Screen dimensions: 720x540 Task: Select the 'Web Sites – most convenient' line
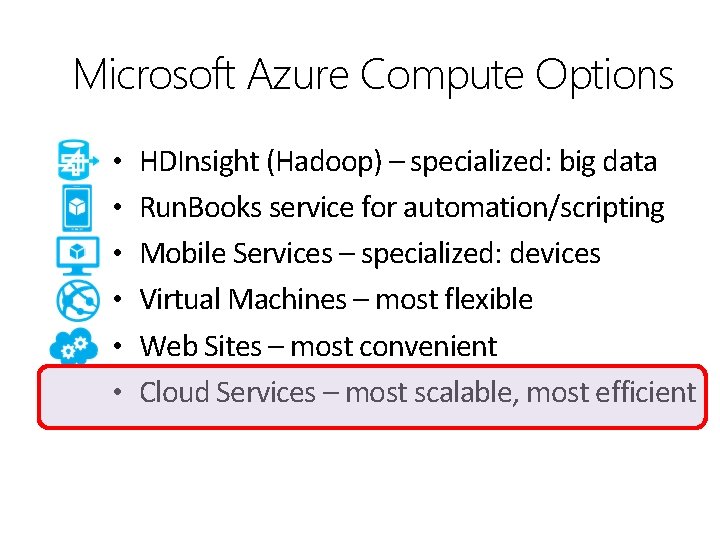pyautogui.click(x=318, y=346)
